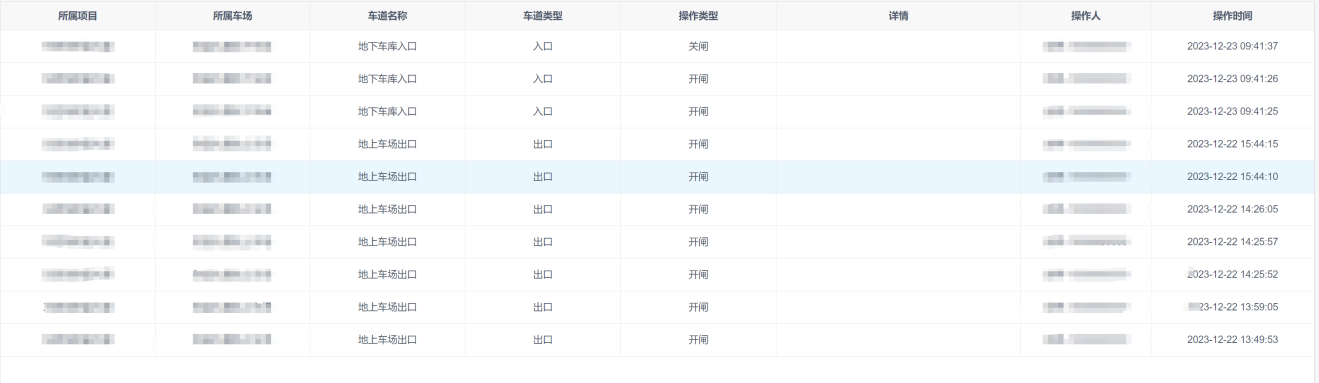Click 地上车场出口 in the 15:44:15 row
1319x383 pixels.
387,144
